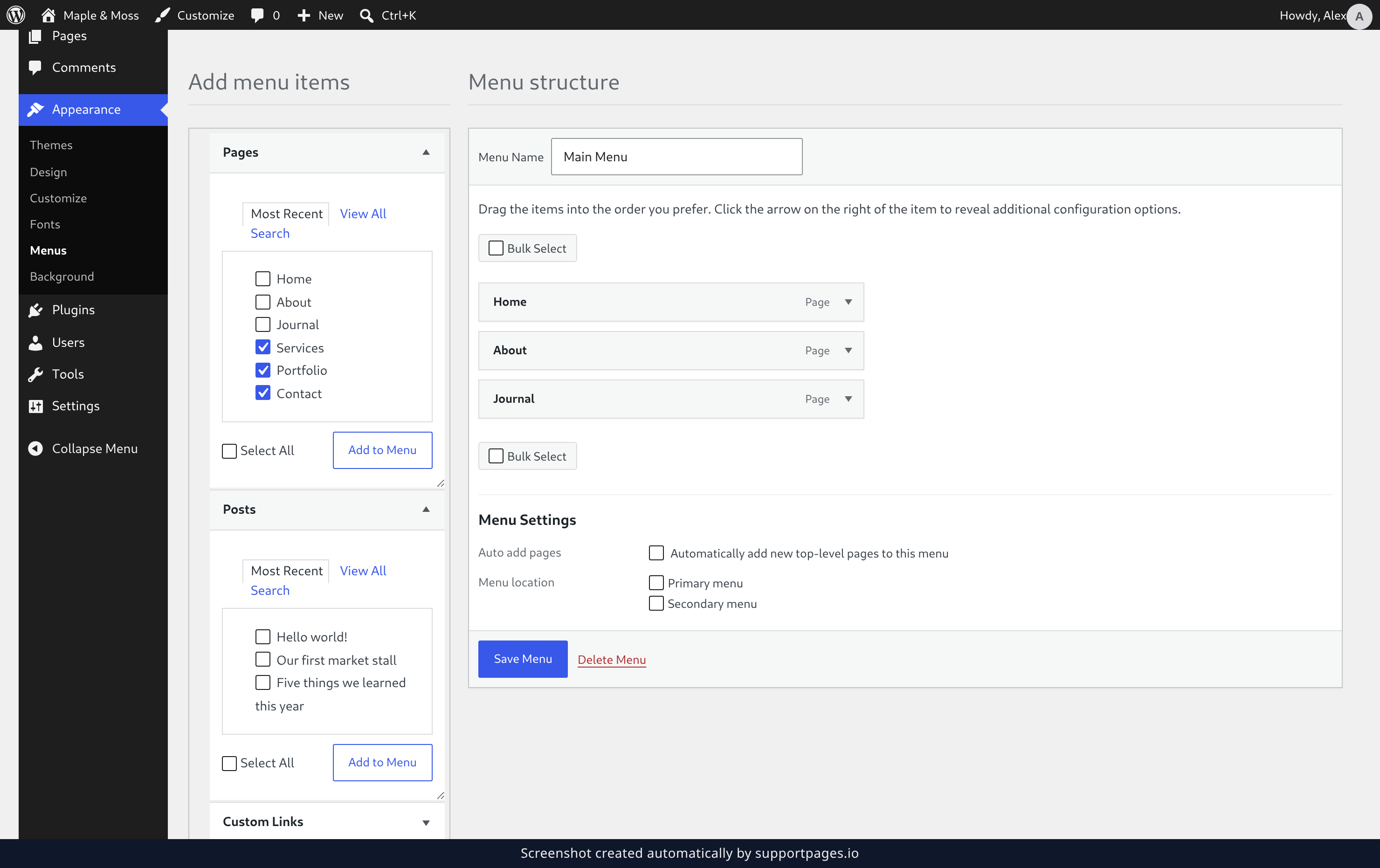Open Themes in the Appearance submenu
This screenshot has width=1380, height=868.
coord(51,145)
